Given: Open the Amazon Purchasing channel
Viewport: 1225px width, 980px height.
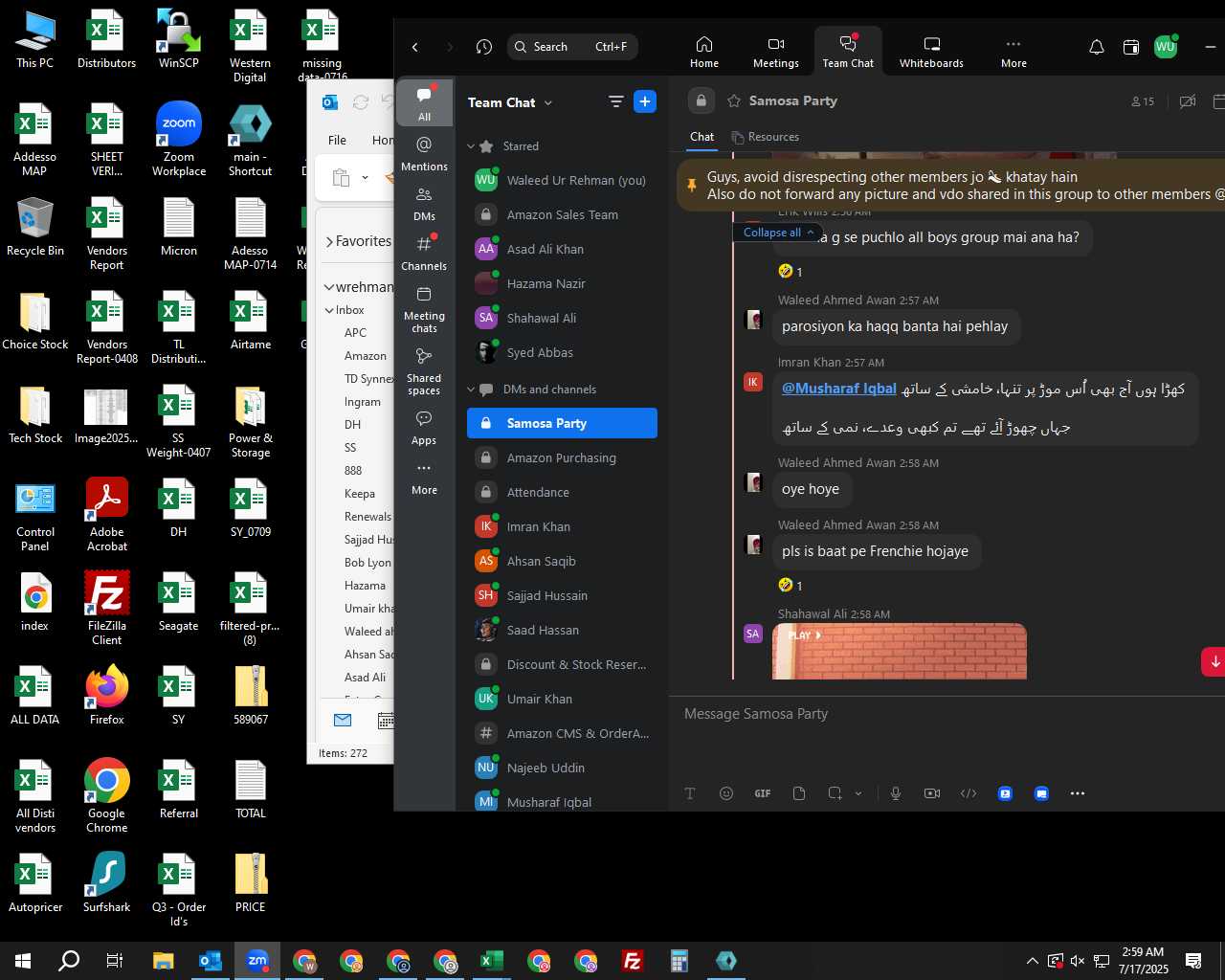Looking at the screenshot, I should click(x=562, y=457).
